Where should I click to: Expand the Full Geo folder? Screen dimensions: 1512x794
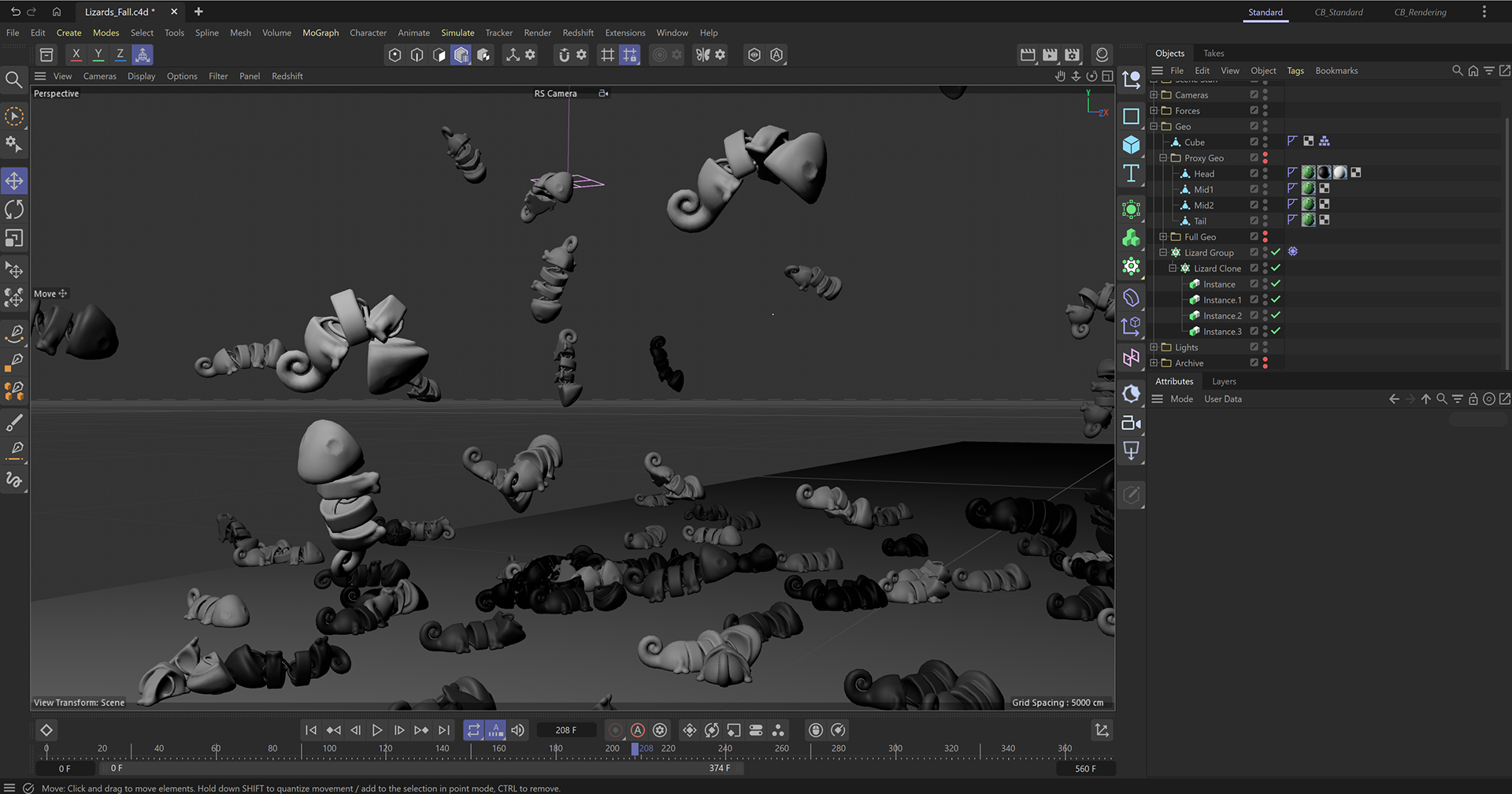pos(1163,236)
